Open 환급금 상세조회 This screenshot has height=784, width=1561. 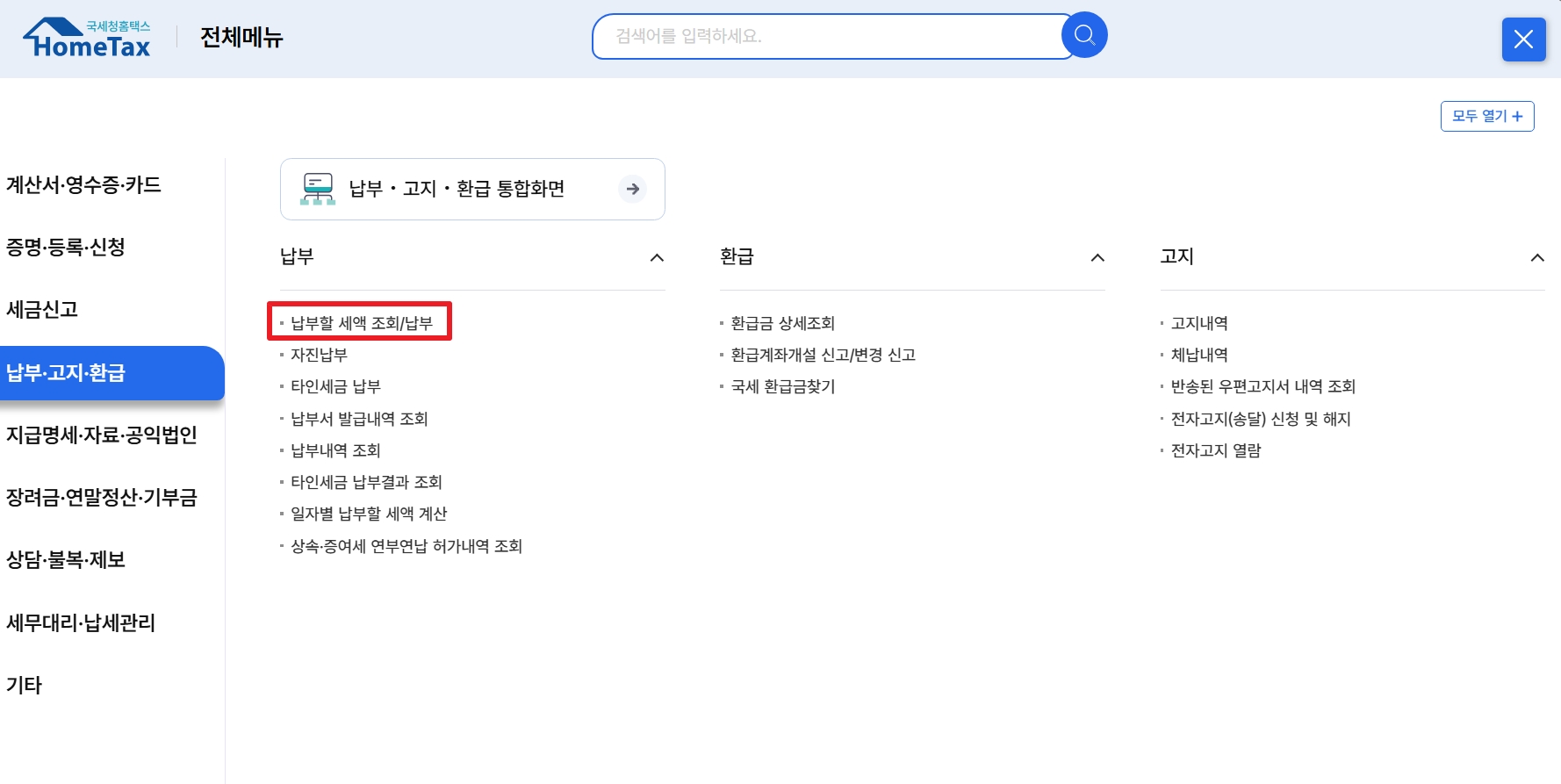point(780,323)
